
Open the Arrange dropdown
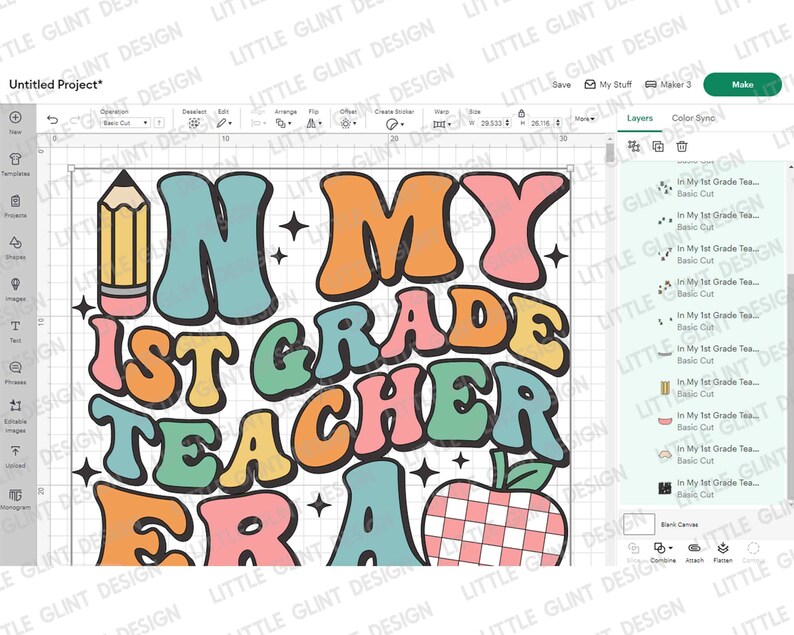(283, 123)
